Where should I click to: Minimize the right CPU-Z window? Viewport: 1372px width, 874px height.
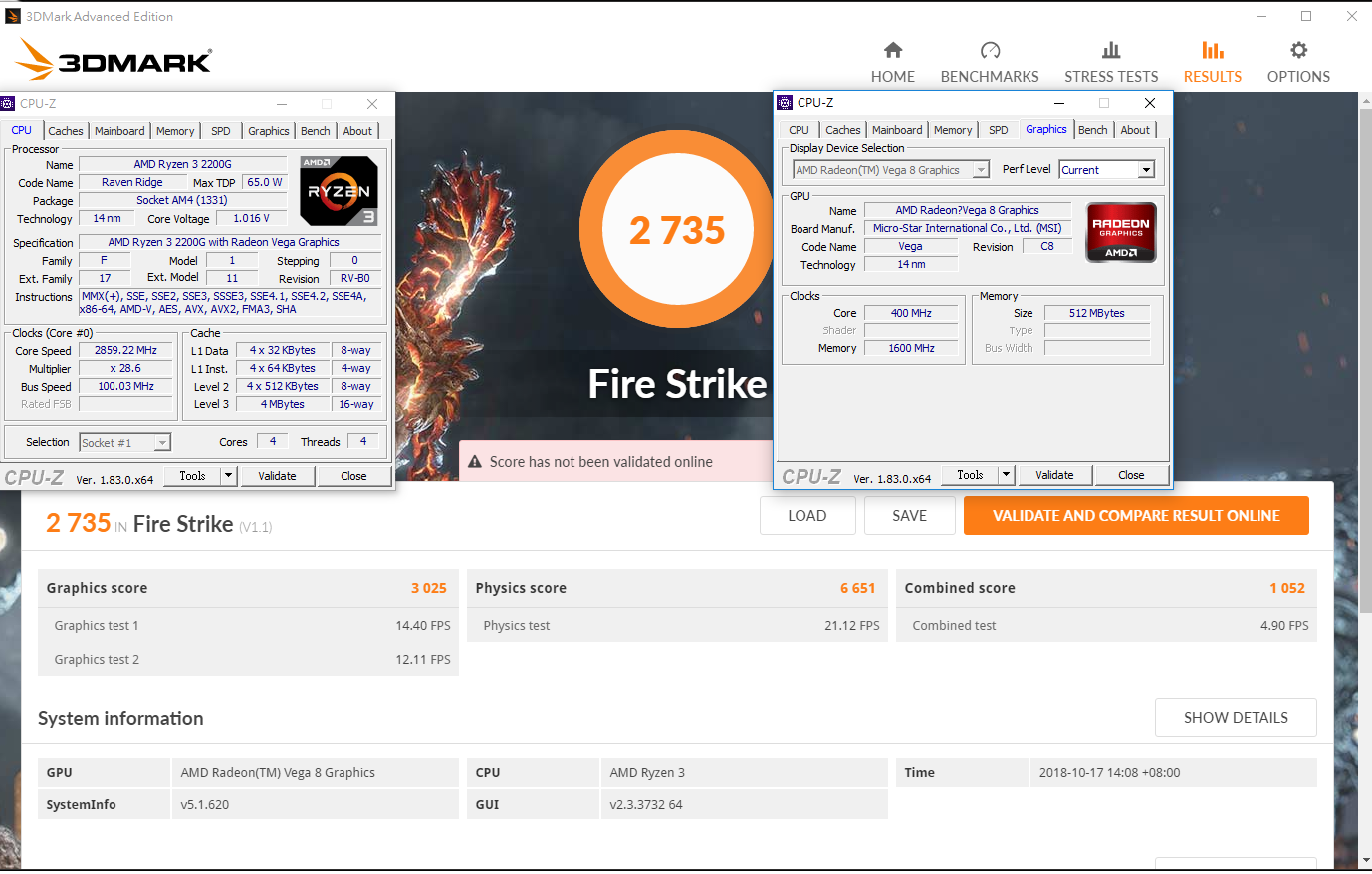[1058, 103]
